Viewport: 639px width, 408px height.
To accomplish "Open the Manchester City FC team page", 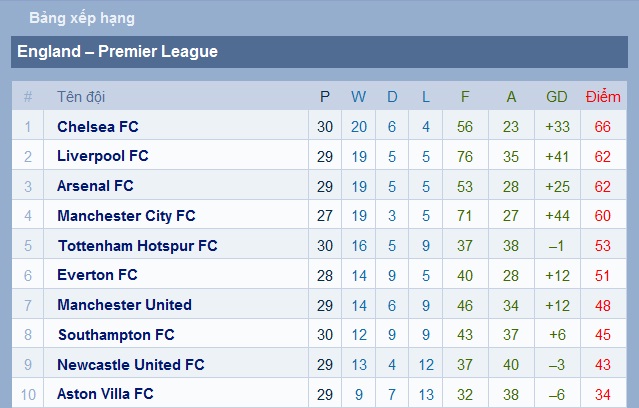I will point(126,216).
